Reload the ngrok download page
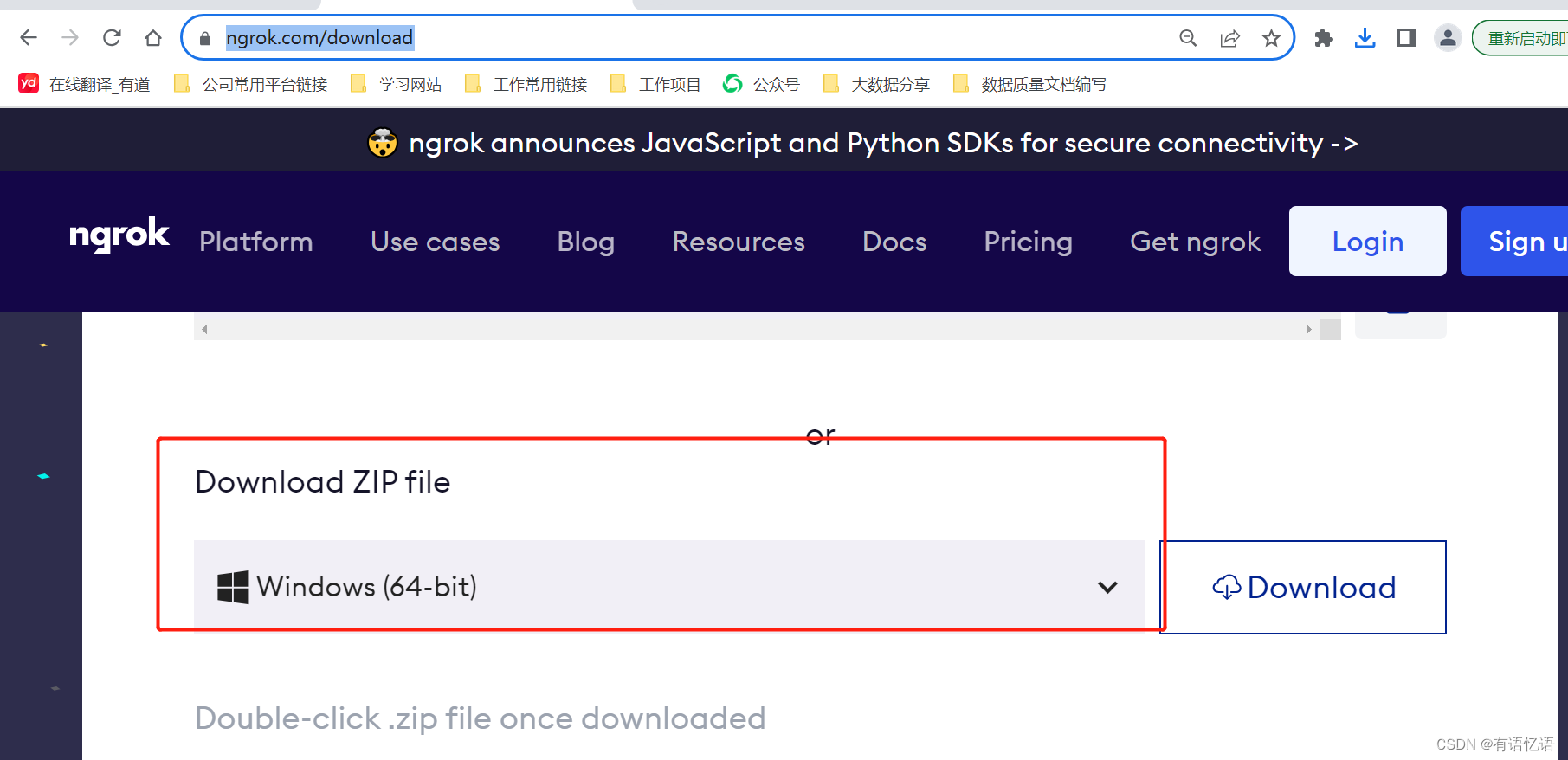This screenshot has height=760, width=1568. [x=112, y=38]
